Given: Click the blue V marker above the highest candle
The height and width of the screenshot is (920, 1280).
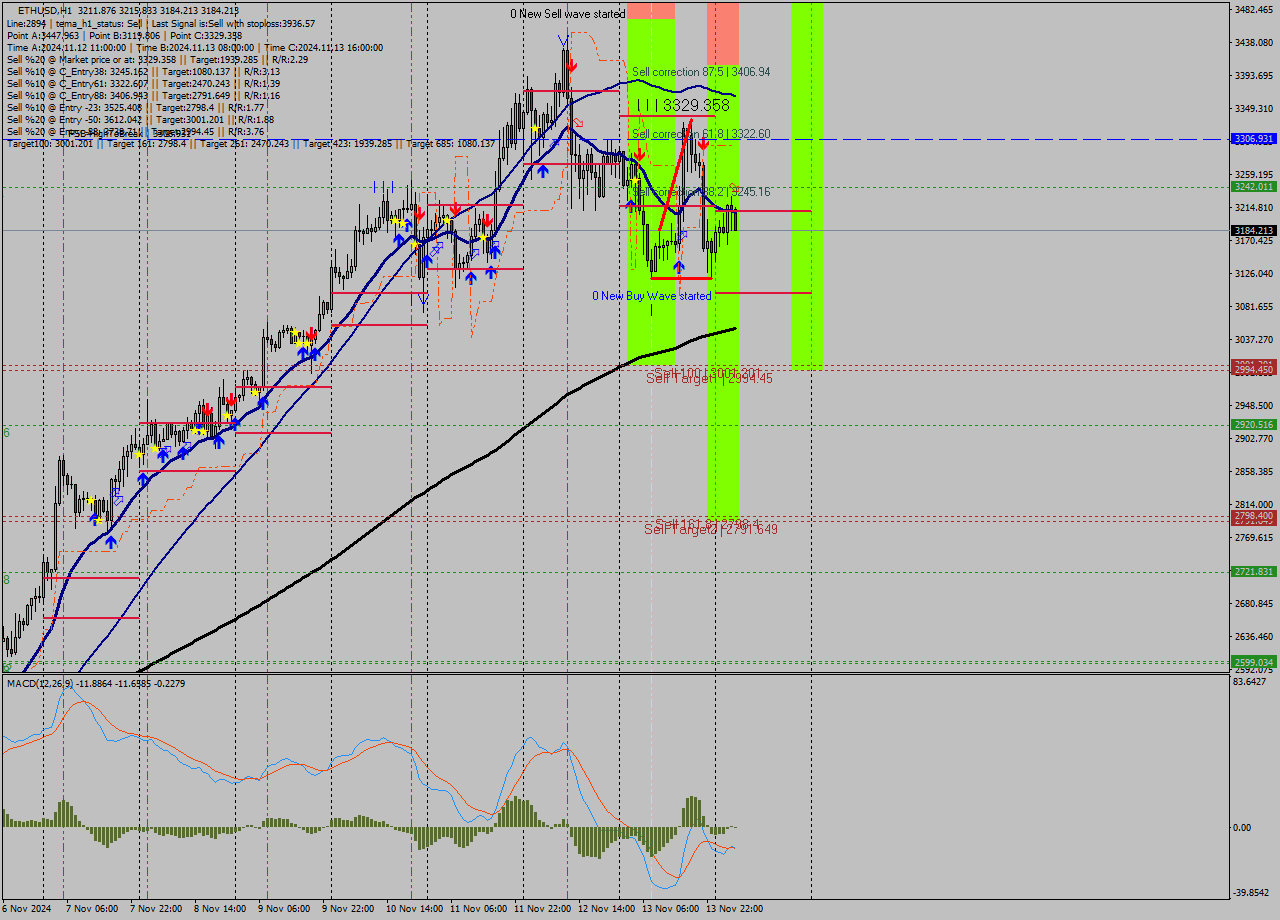Looking at the screenshot, I should point(564,40).
